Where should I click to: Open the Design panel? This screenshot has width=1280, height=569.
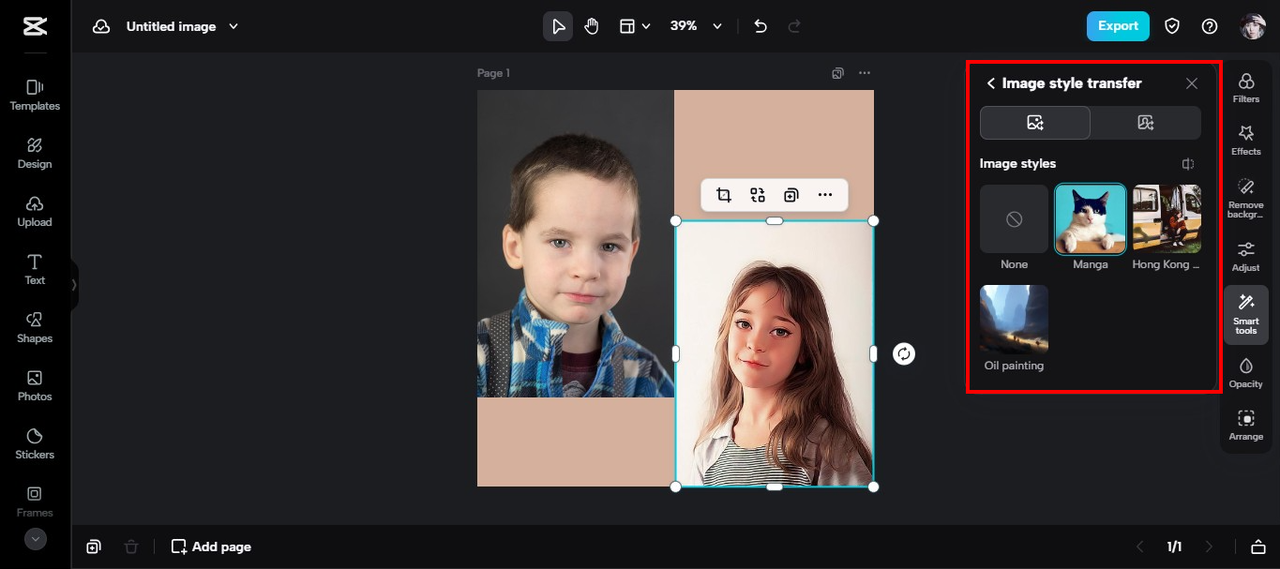(x=35, y=153)
